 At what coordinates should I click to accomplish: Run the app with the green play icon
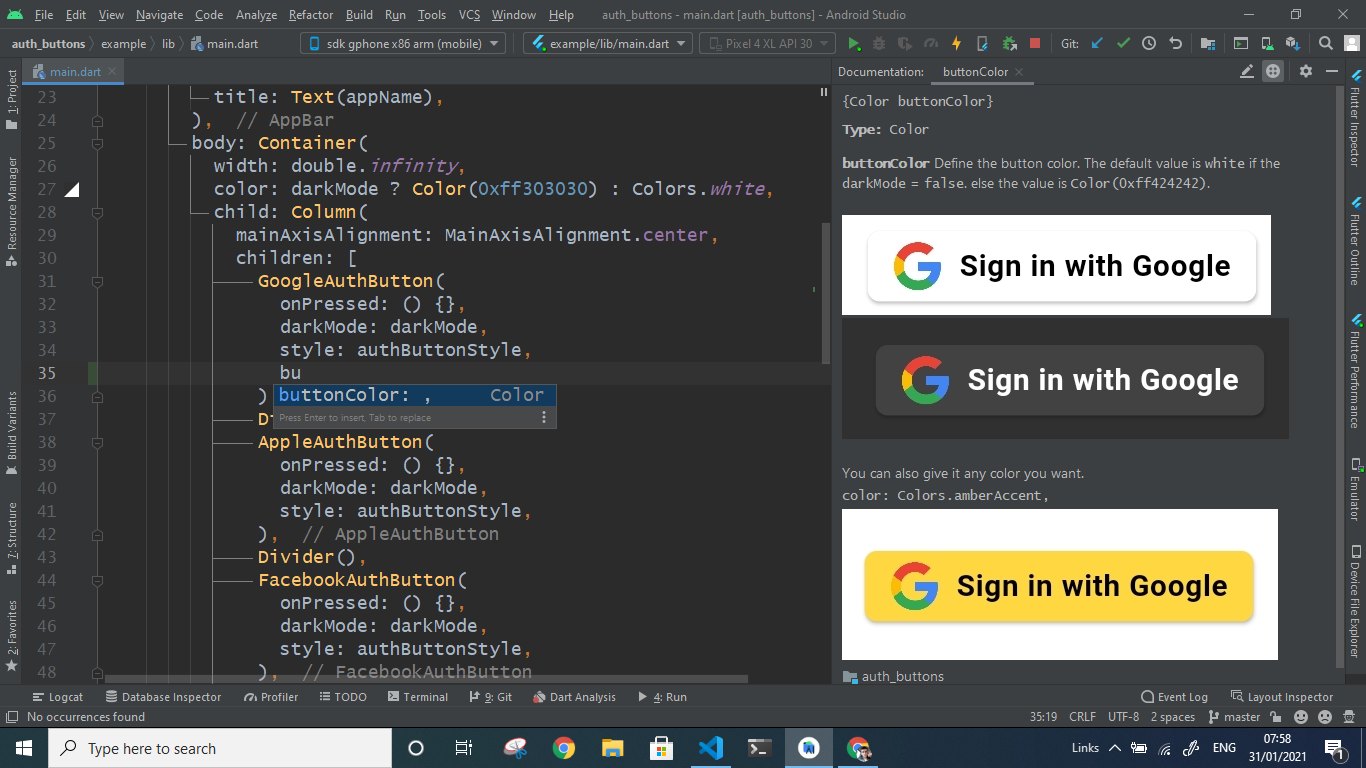pyautogui.click(x=854, y=44)
